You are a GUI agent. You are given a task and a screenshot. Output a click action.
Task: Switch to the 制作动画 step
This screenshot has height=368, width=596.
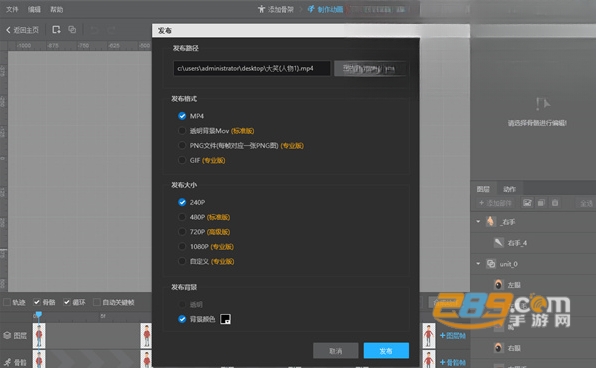(325, 9)
